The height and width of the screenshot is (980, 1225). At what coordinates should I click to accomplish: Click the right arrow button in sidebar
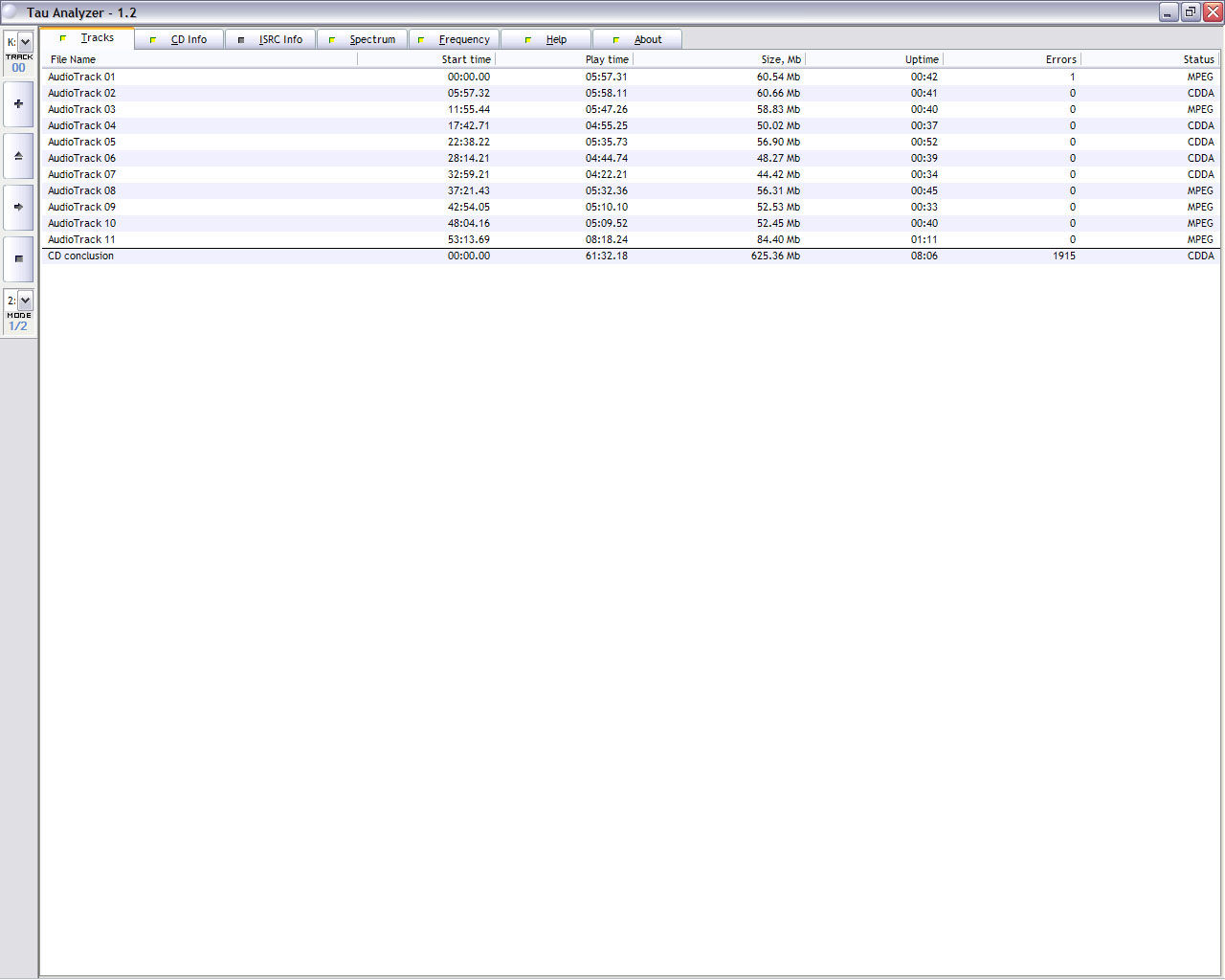(18, 207)
